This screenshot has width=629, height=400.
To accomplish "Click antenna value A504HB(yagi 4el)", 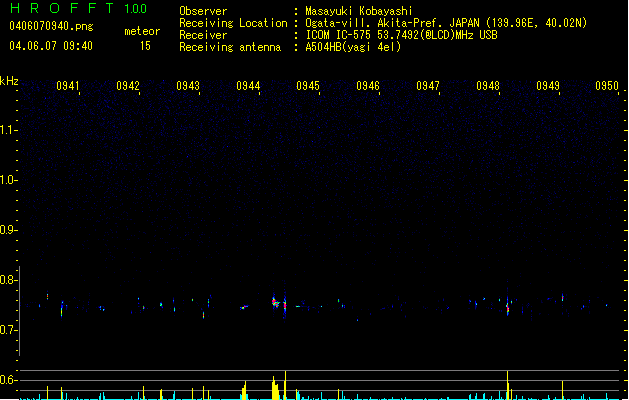I will tap(353, 47).
